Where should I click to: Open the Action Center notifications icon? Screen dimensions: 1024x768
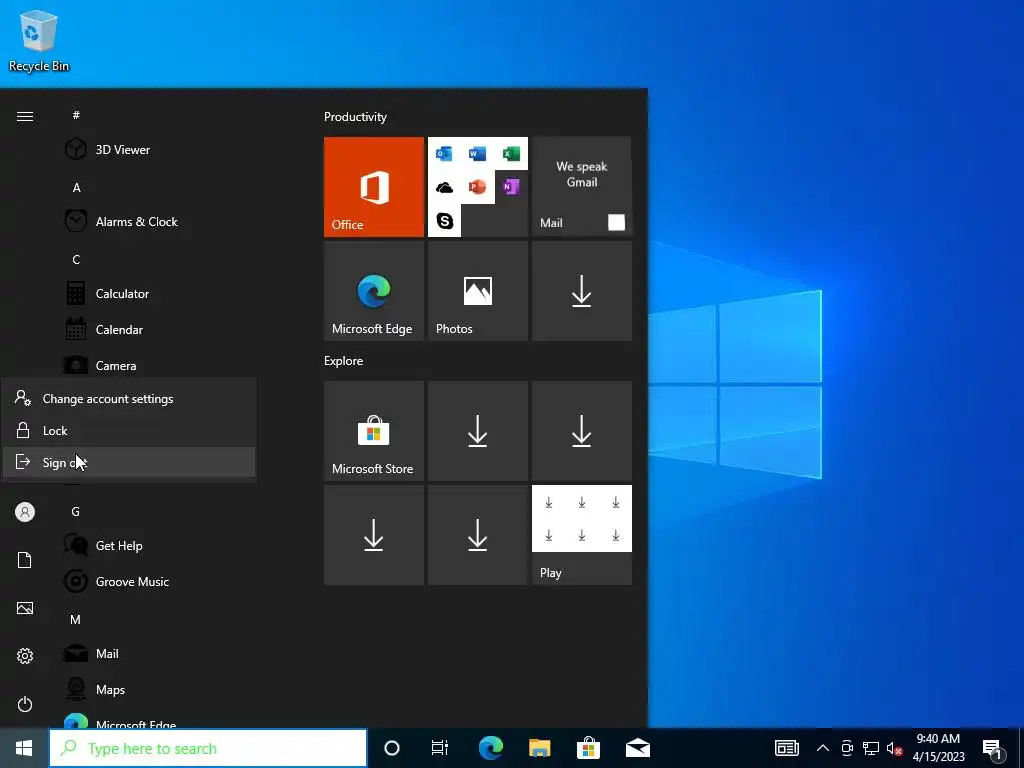tap(993, 749)
